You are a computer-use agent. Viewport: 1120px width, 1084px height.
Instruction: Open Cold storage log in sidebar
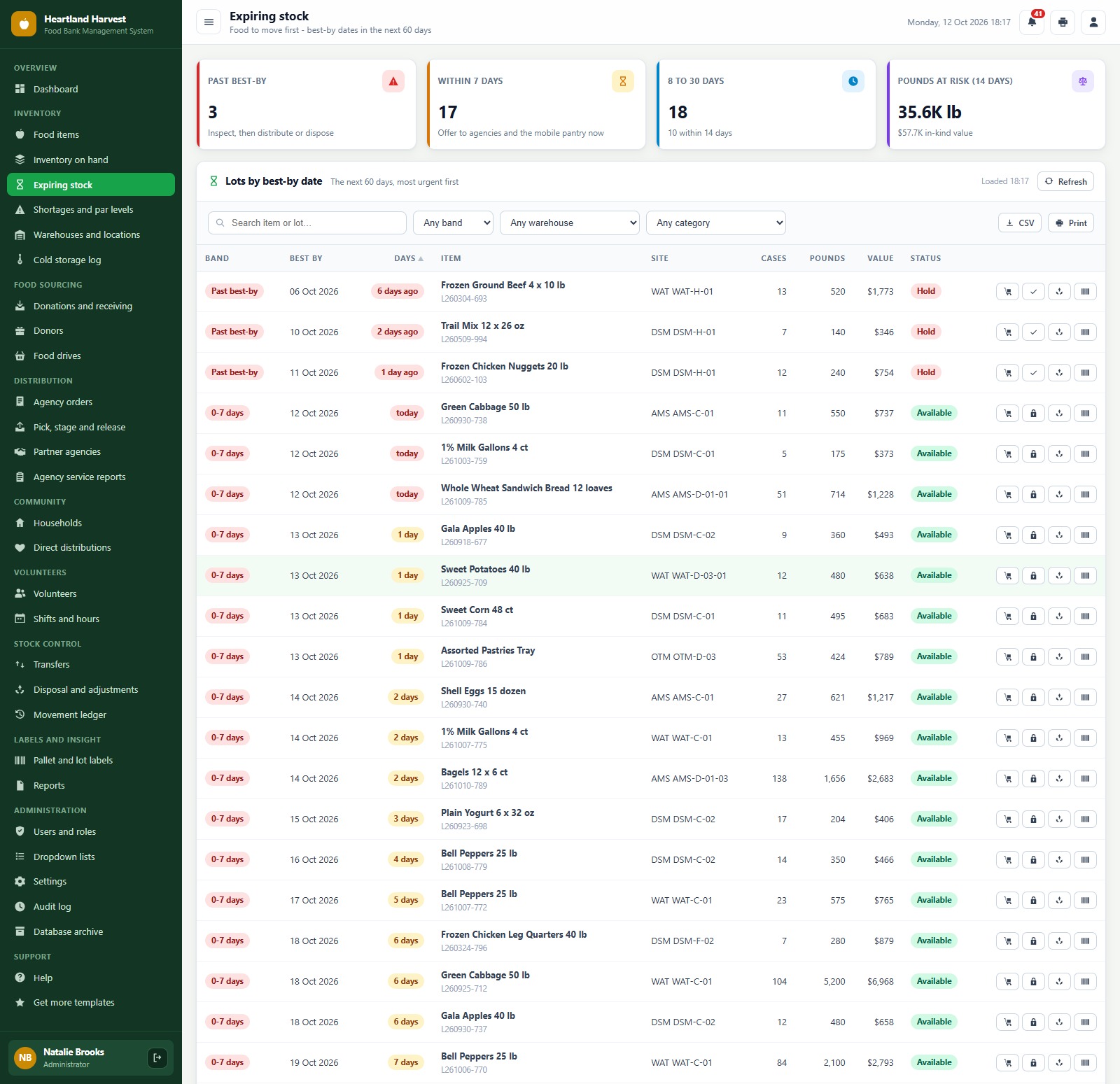(x=91, y=260)
